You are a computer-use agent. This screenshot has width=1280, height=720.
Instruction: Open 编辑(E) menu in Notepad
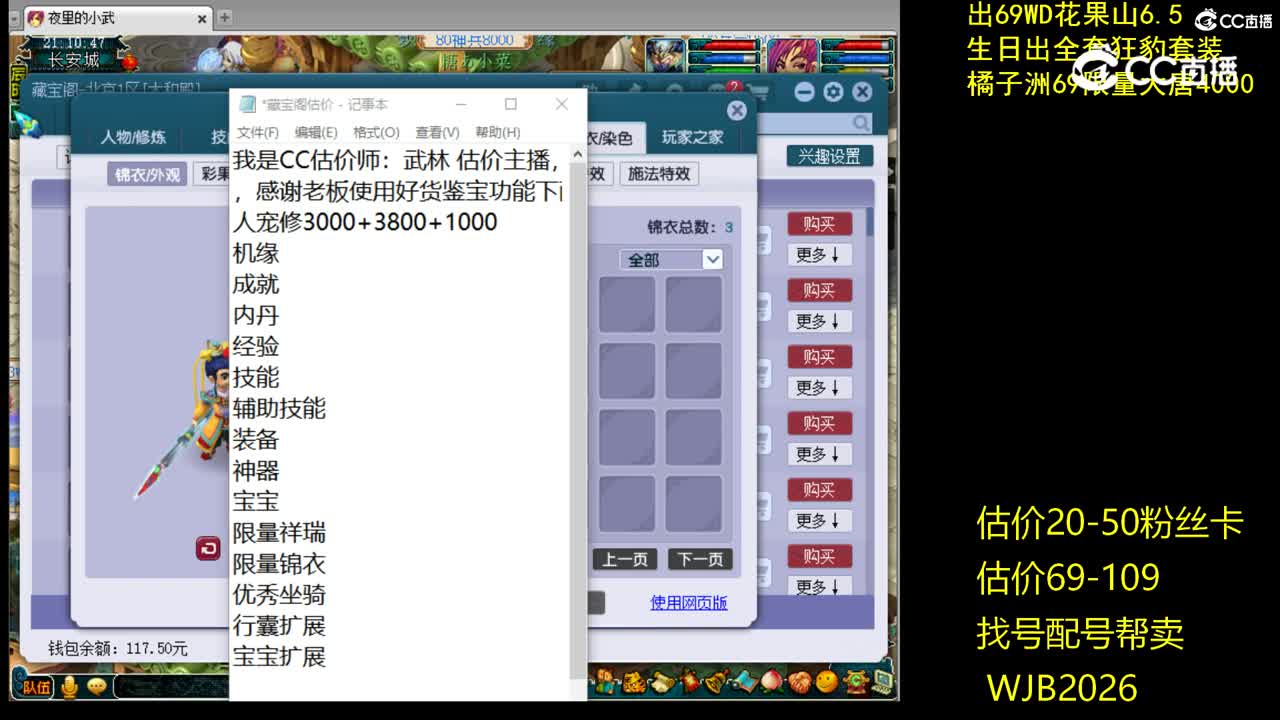tap(316, 132)
